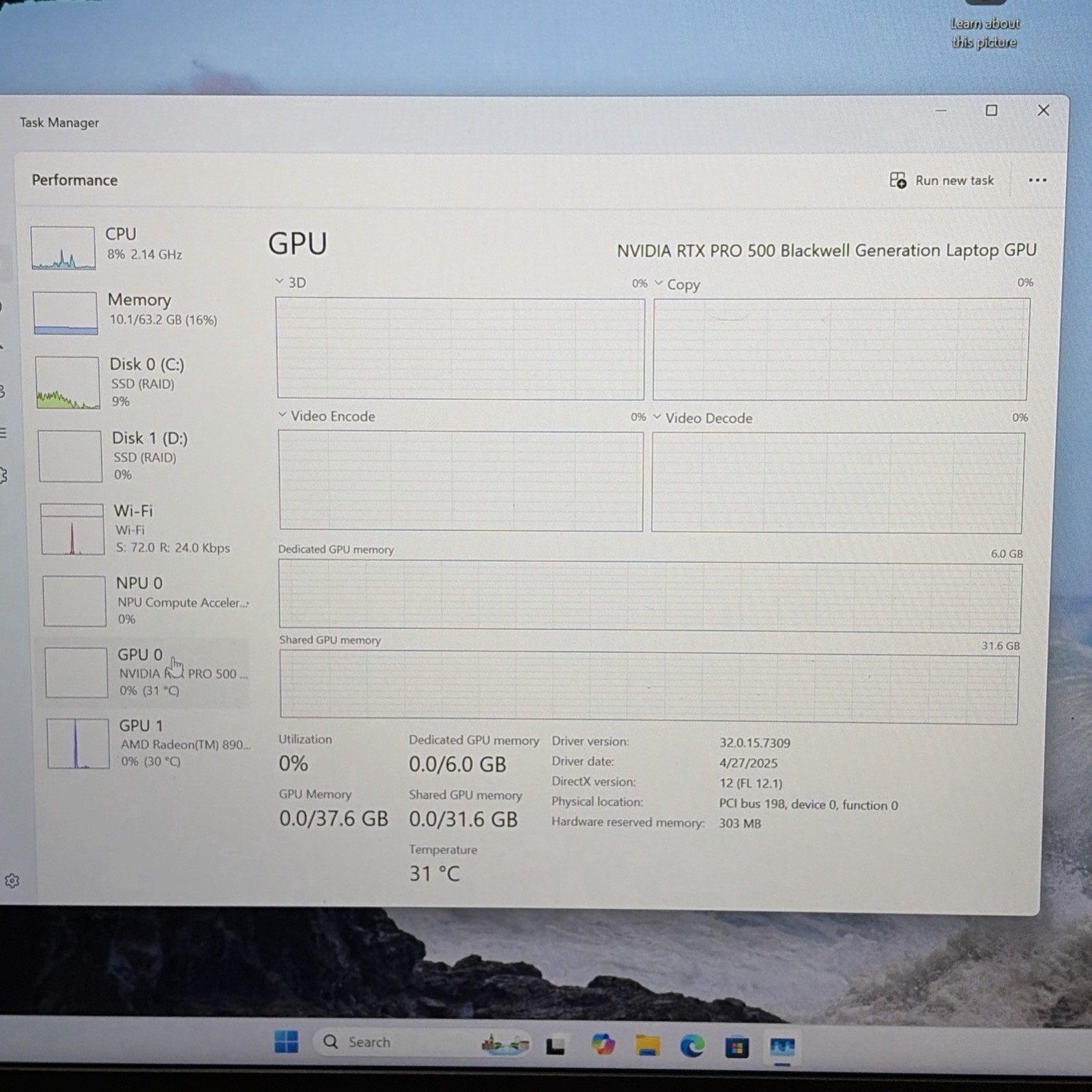Click the DirectX version 12 (FL 12.1)
Viewport: 1092px width, 1092px height.
click(751, 784)
